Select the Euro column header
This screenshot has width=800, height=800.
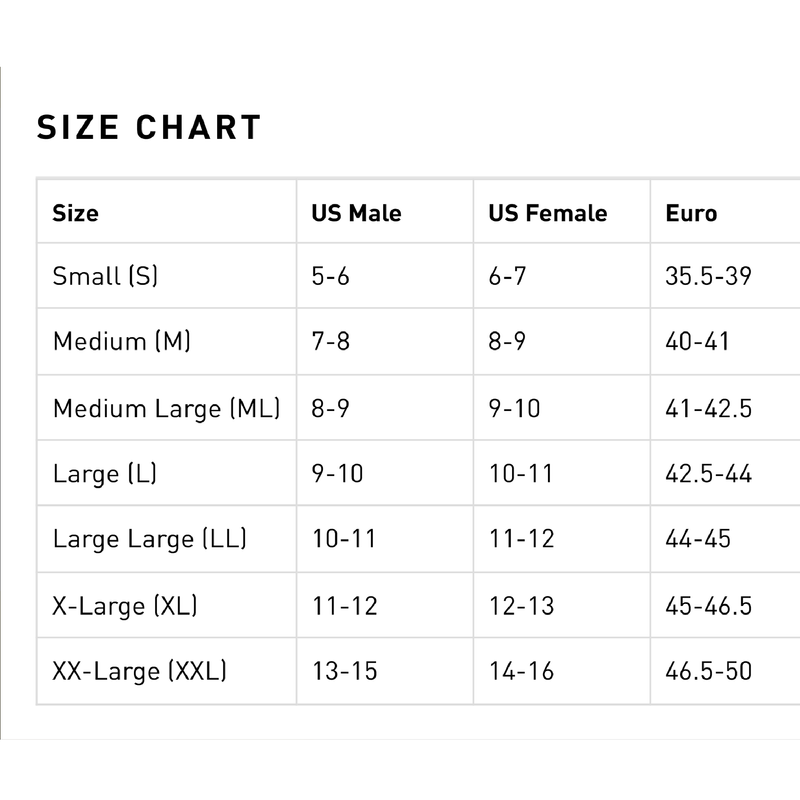point(691,213)
